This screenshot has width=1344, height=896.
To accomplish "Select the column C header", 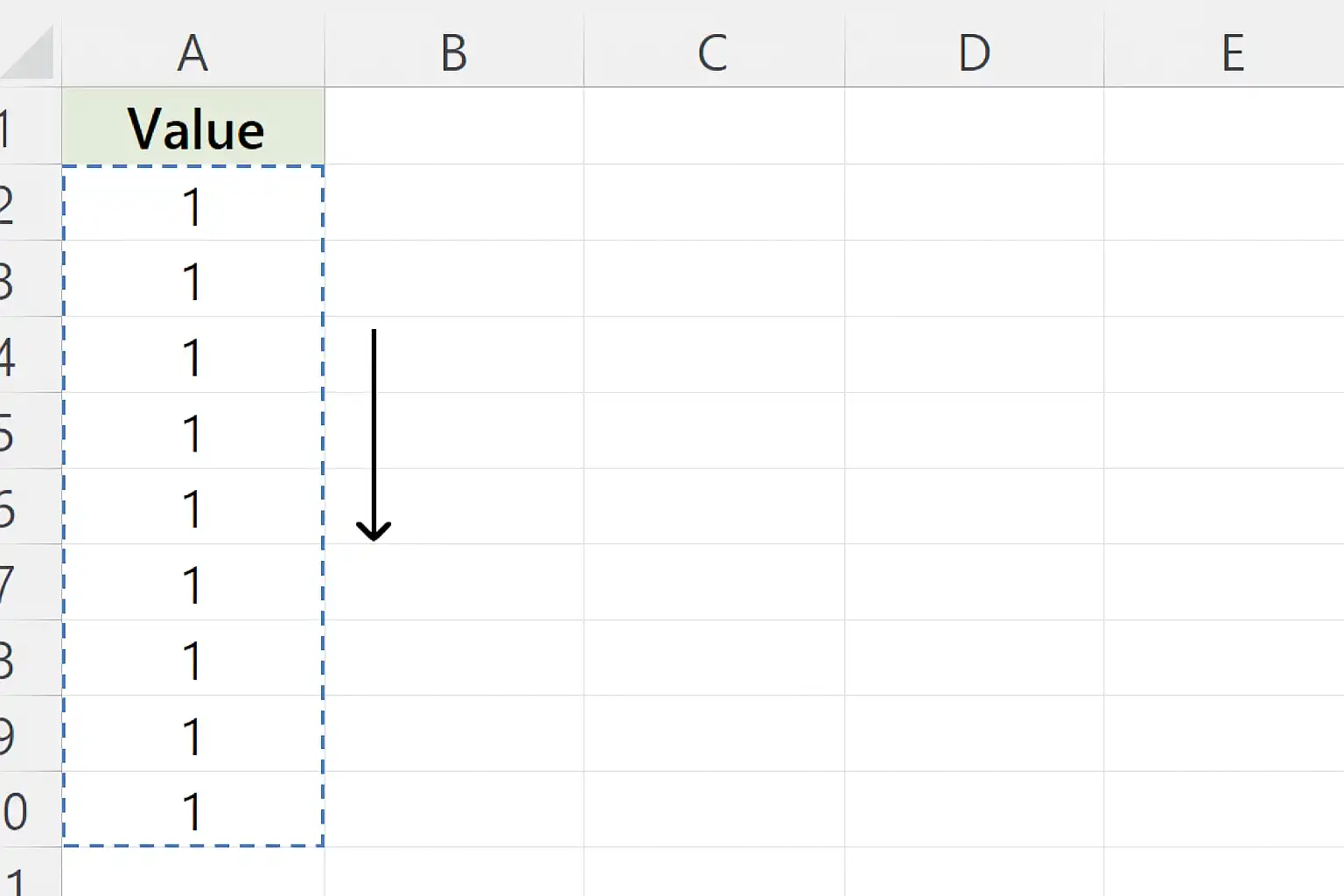I will (x=713, y=52).
